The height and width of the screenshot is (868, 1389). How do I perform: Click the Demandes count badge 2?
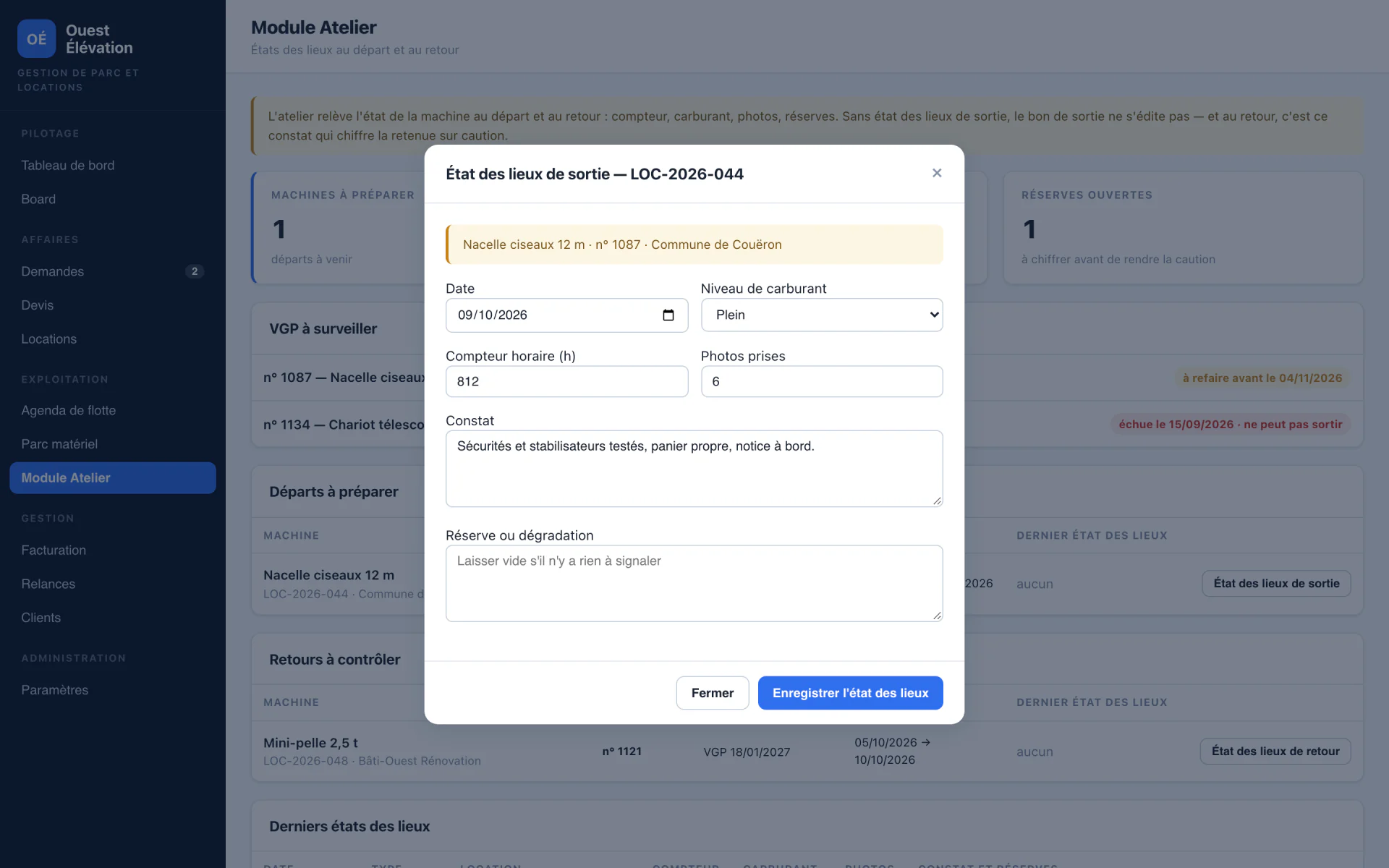point(195,271)
